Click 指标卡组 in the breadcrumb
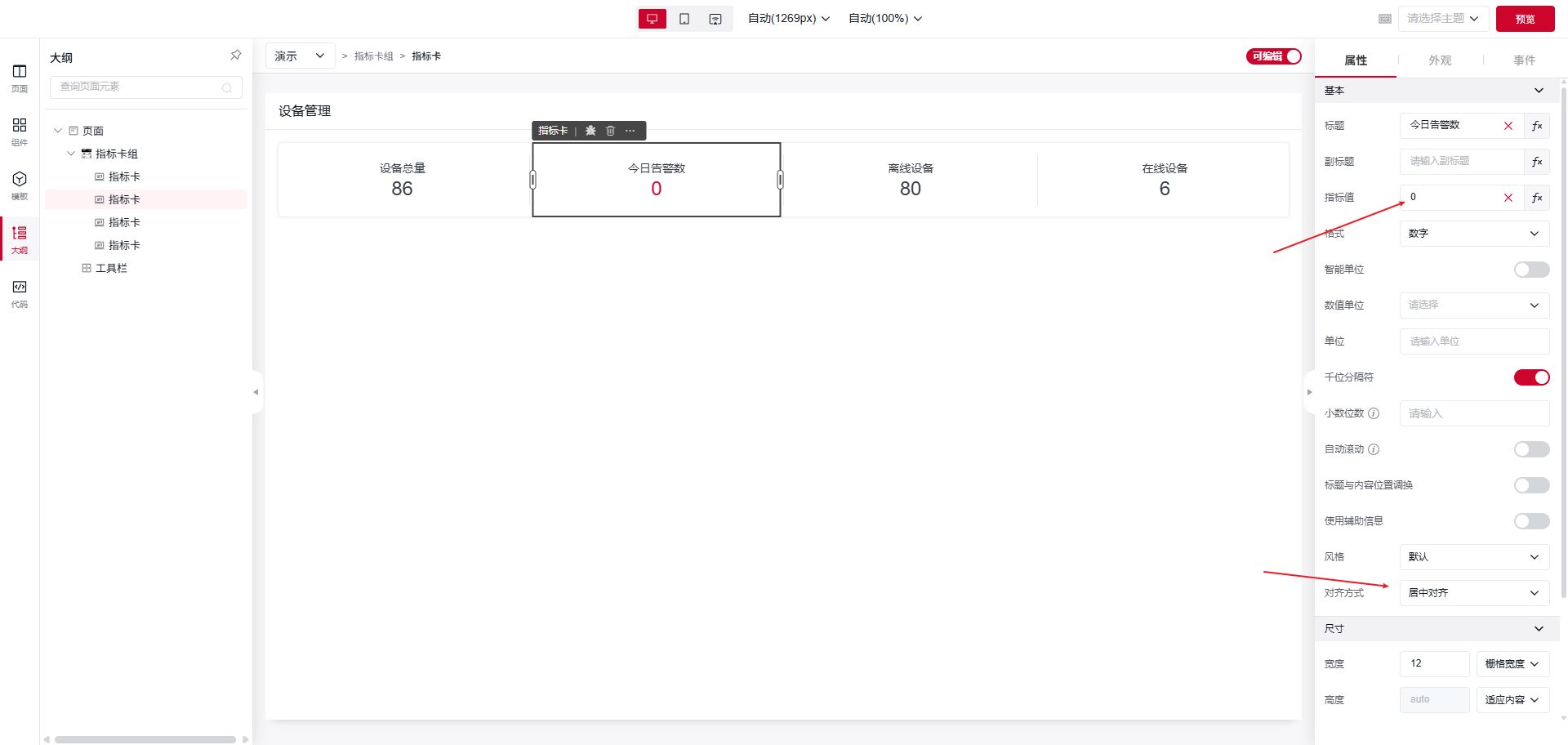The width and height of the screenshot is (1568, 745). coord(373,56)
